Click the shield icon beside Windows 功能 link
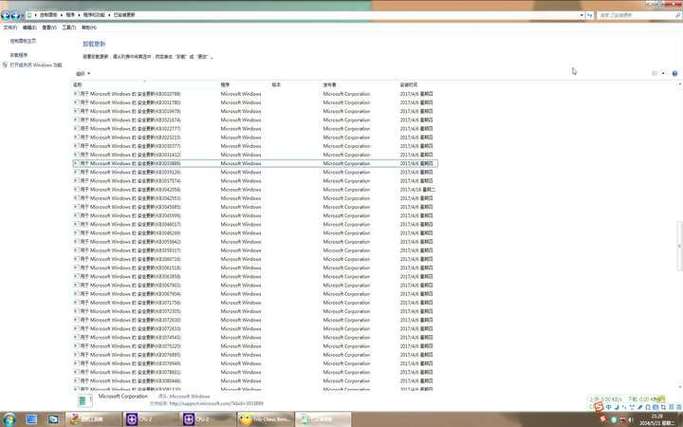The height and width of the screenshot is (427, 683). click(x=5, y=65)
